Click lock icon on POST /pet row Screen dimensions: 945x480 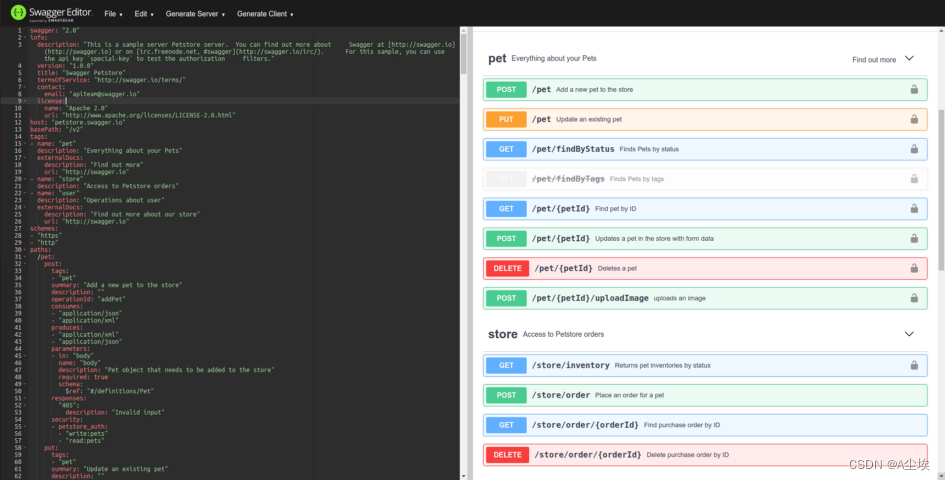[x=914, y=89]
